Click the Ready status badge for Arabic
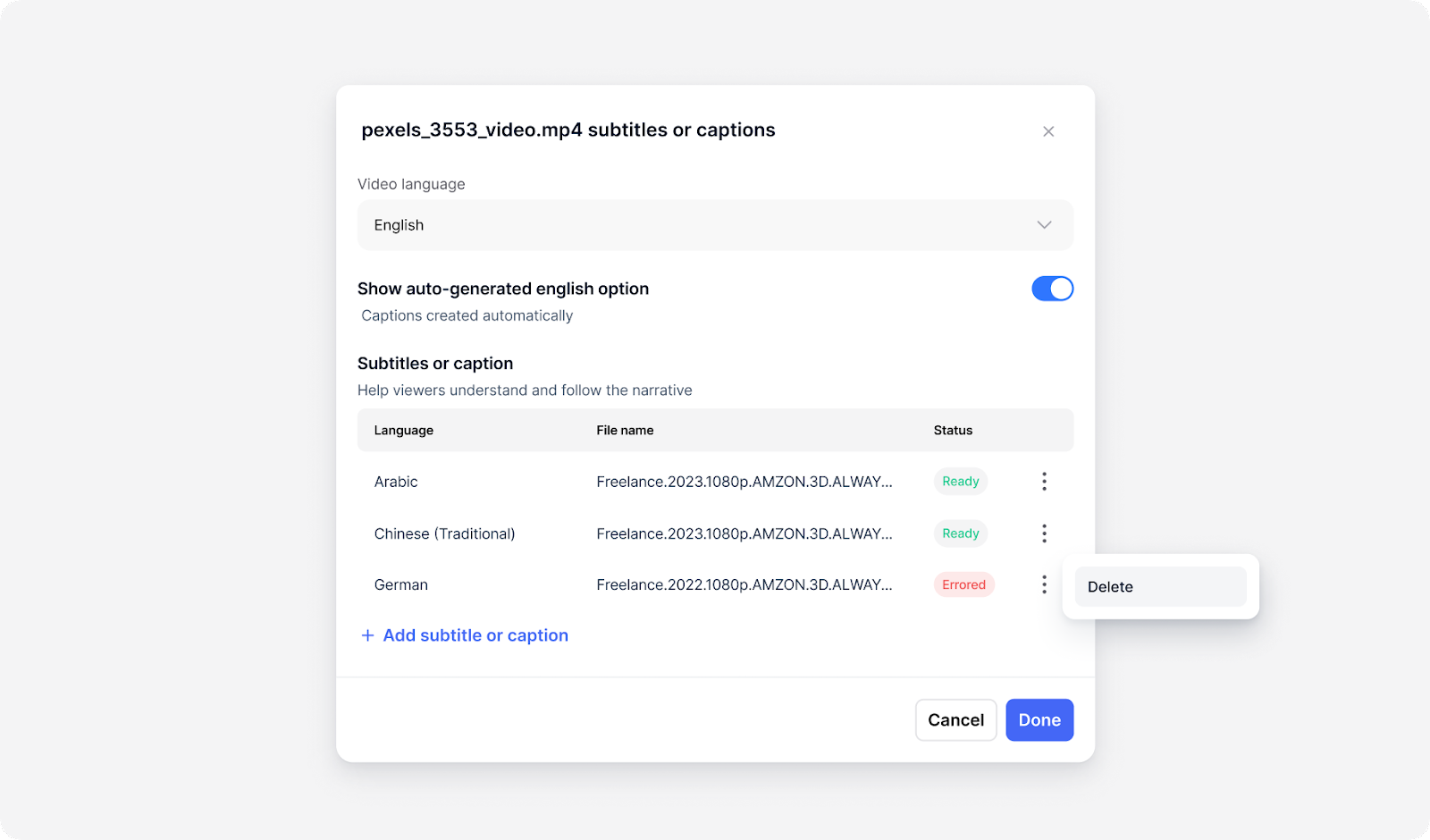 tap(960, 482)
